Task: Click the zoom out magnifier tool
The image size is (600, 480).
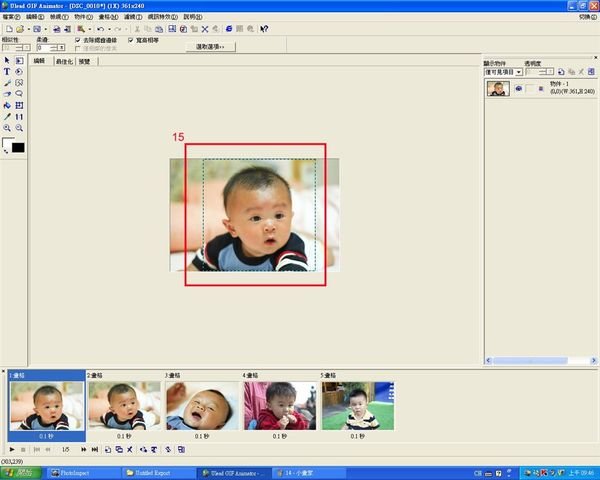Action: point(19,128)
